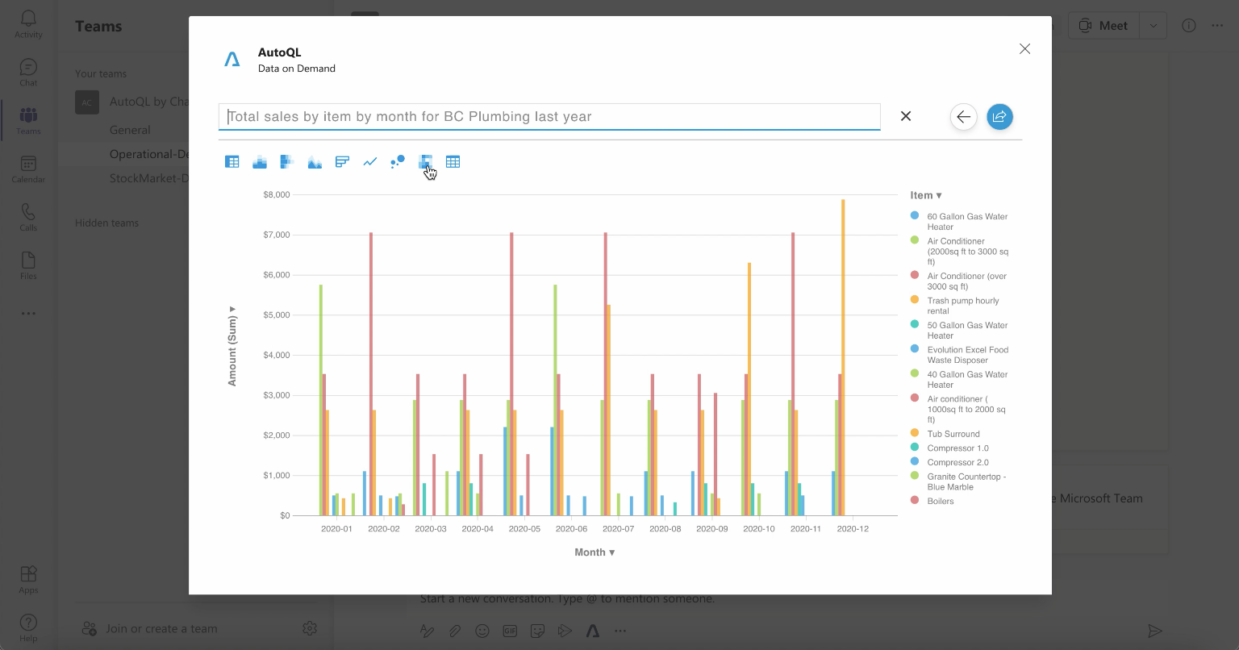The width and height of the screenshot is (1239, 650).
Task: Open more apps ellipsis in the sidebar
Action: coord(28,313)
